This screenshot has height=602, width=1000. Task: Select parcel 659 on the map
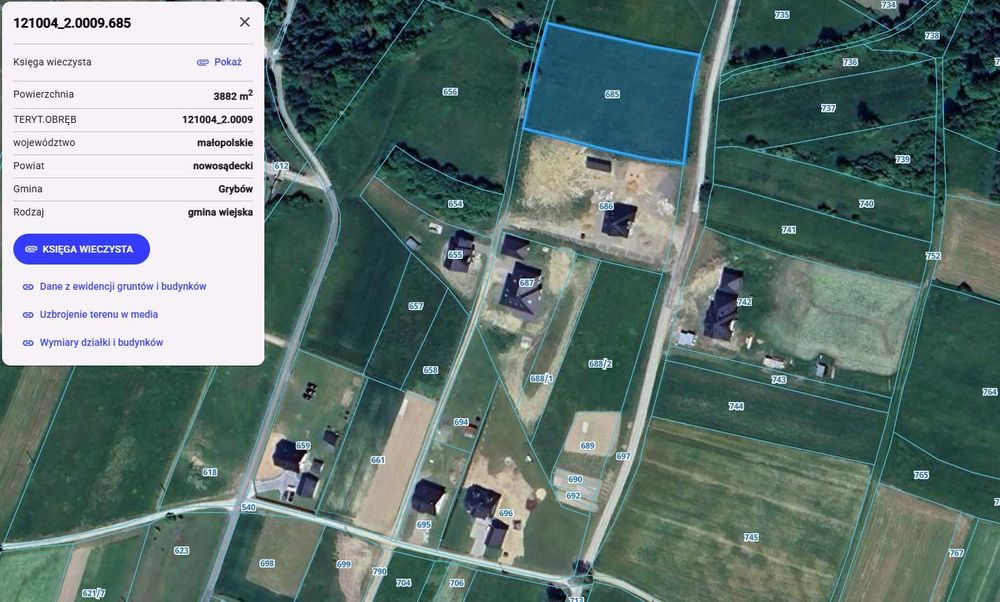point(303,446)
